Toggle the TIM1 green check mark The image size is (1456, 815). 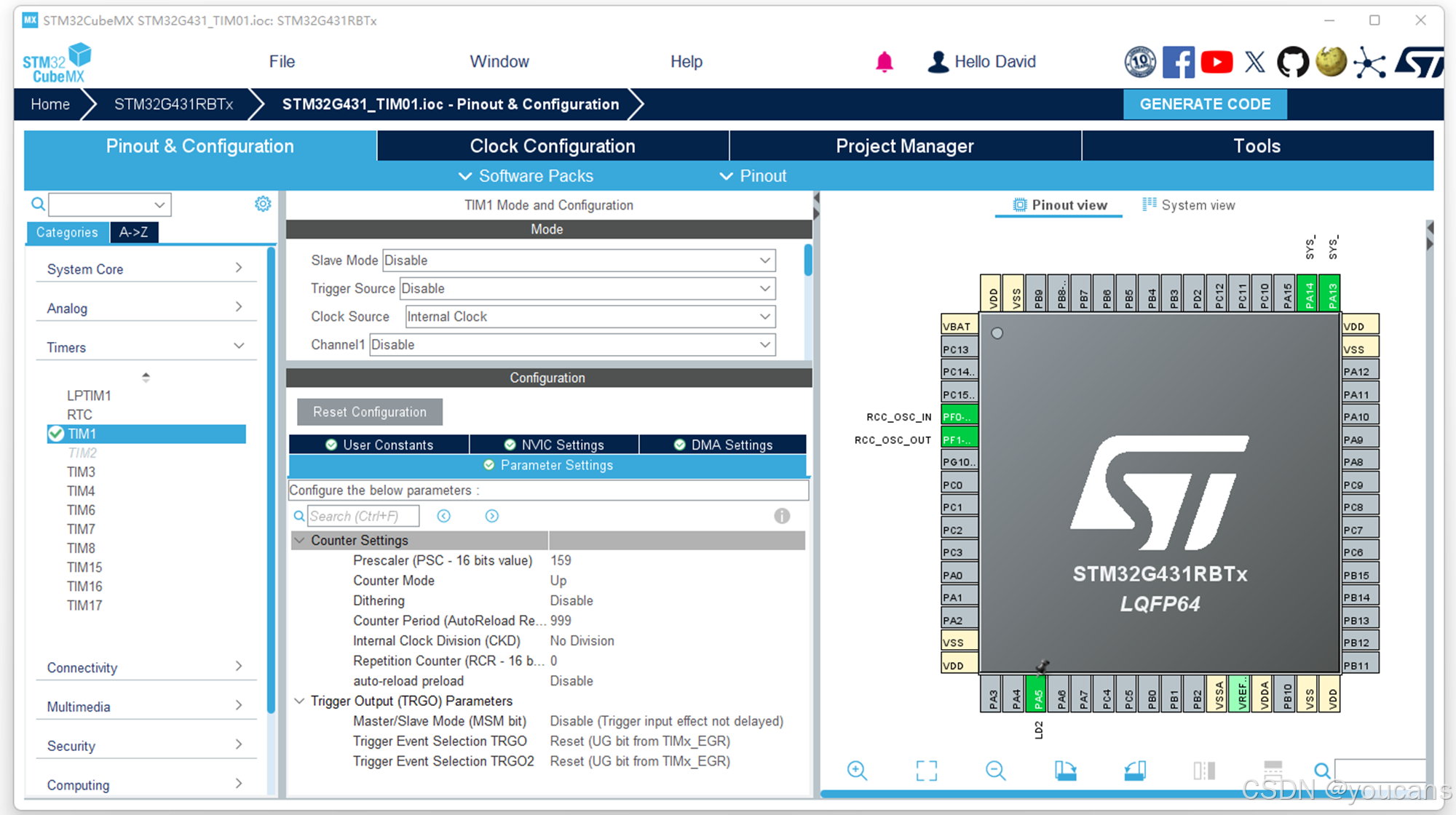[56, 434]
